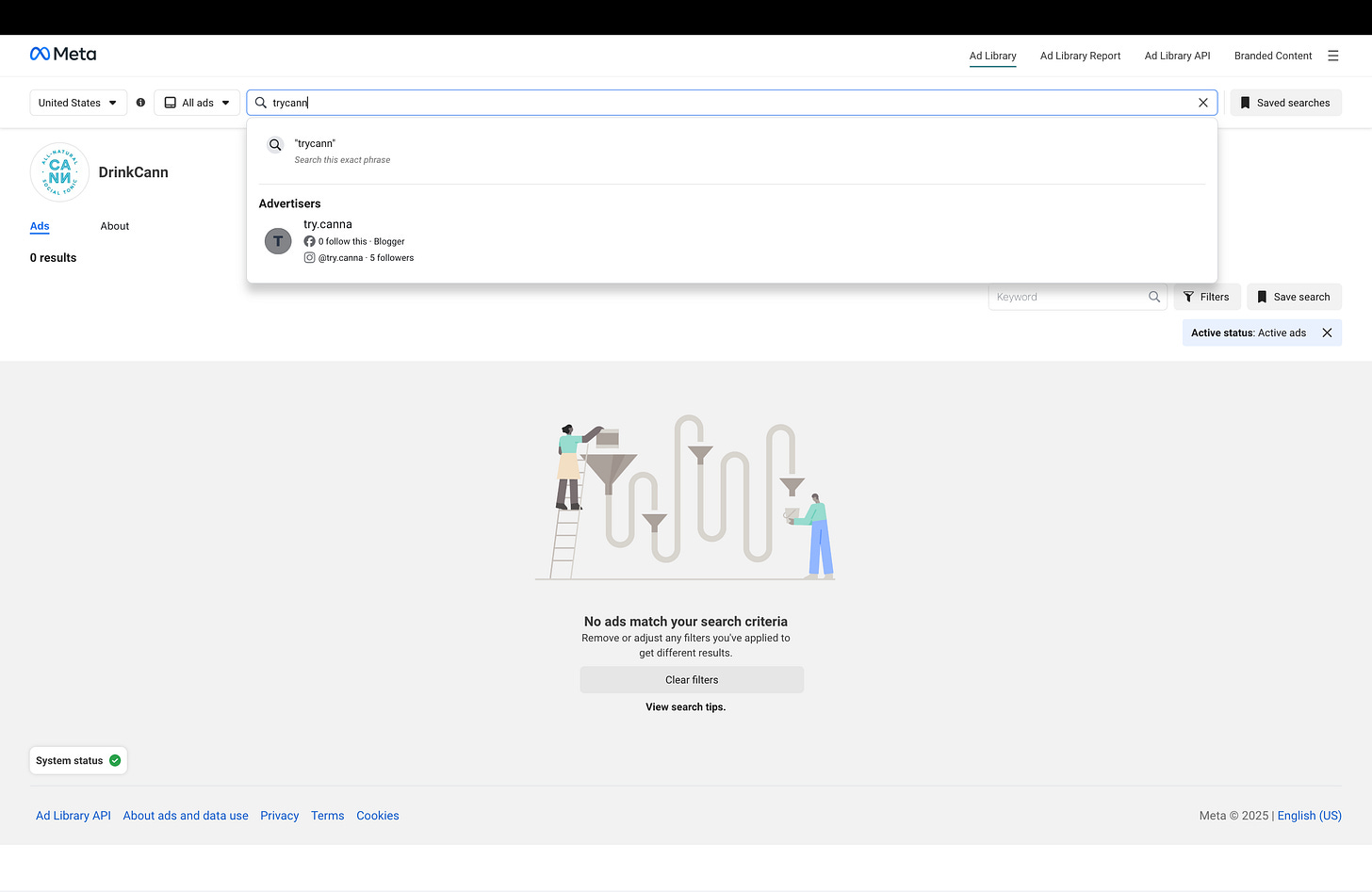Click the DrinkCann profile logo

click(59, 172)
